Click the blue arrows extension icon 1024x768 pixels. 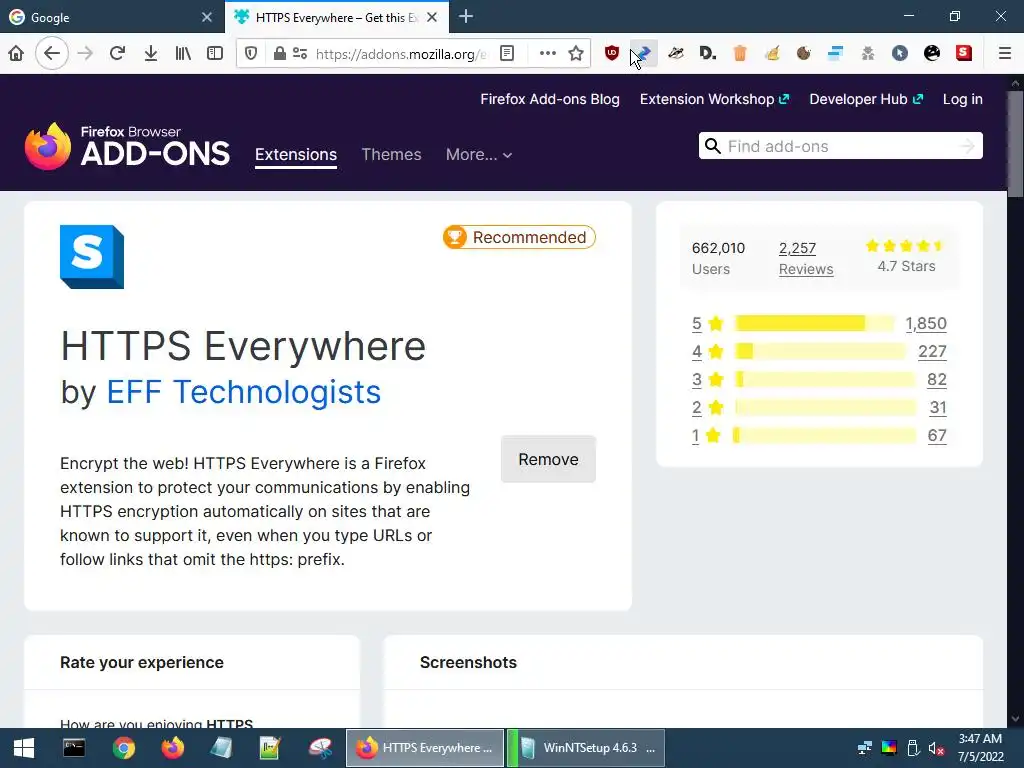644,54
